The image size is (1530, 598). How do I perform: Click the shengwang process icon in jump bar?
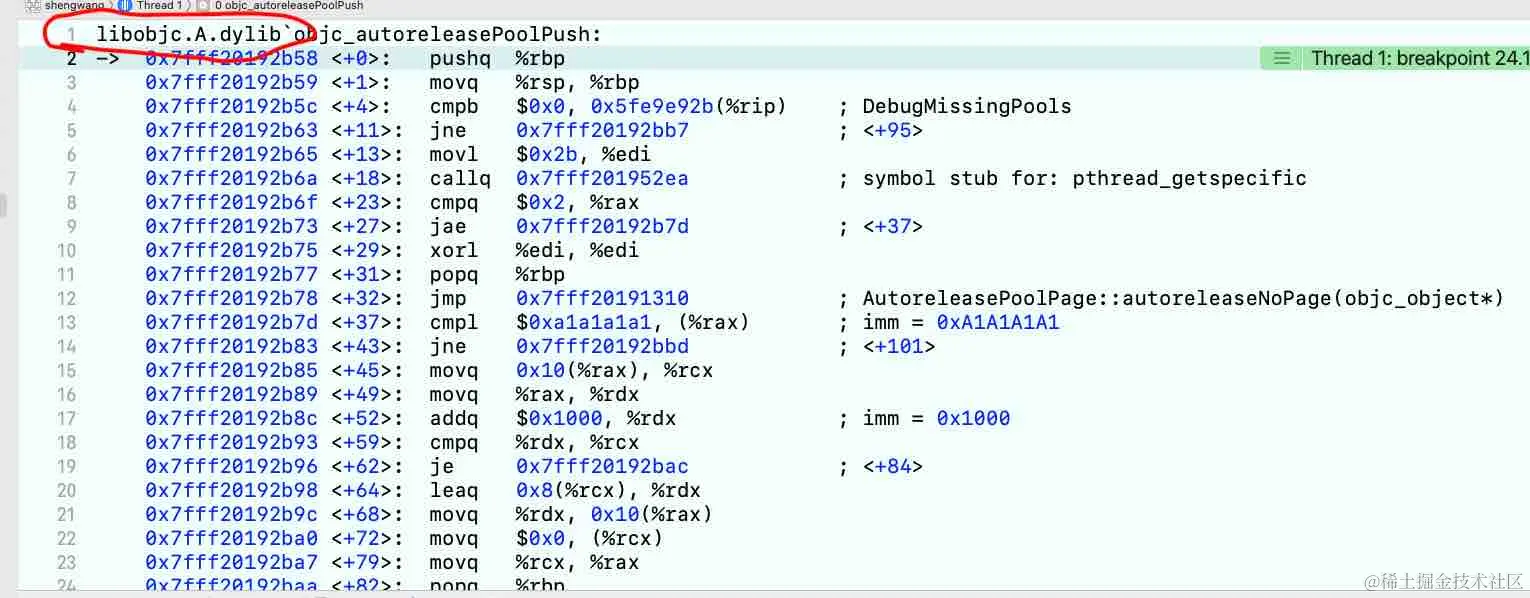click(x=32, y=5)
